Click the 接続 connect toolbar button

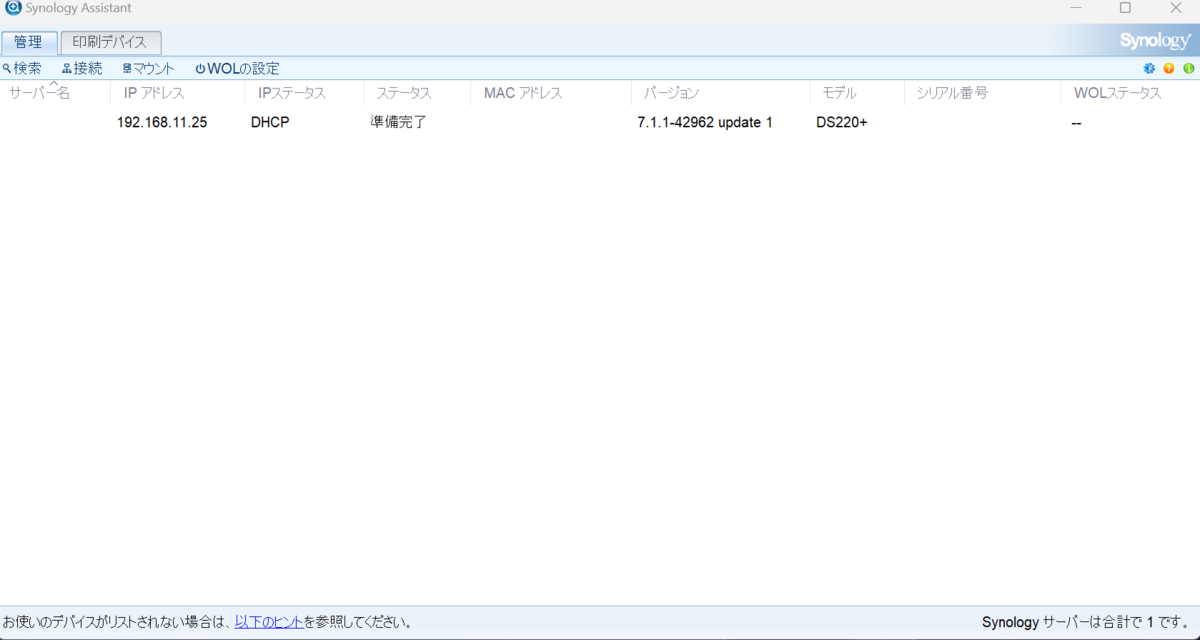(x=82, y=69)
